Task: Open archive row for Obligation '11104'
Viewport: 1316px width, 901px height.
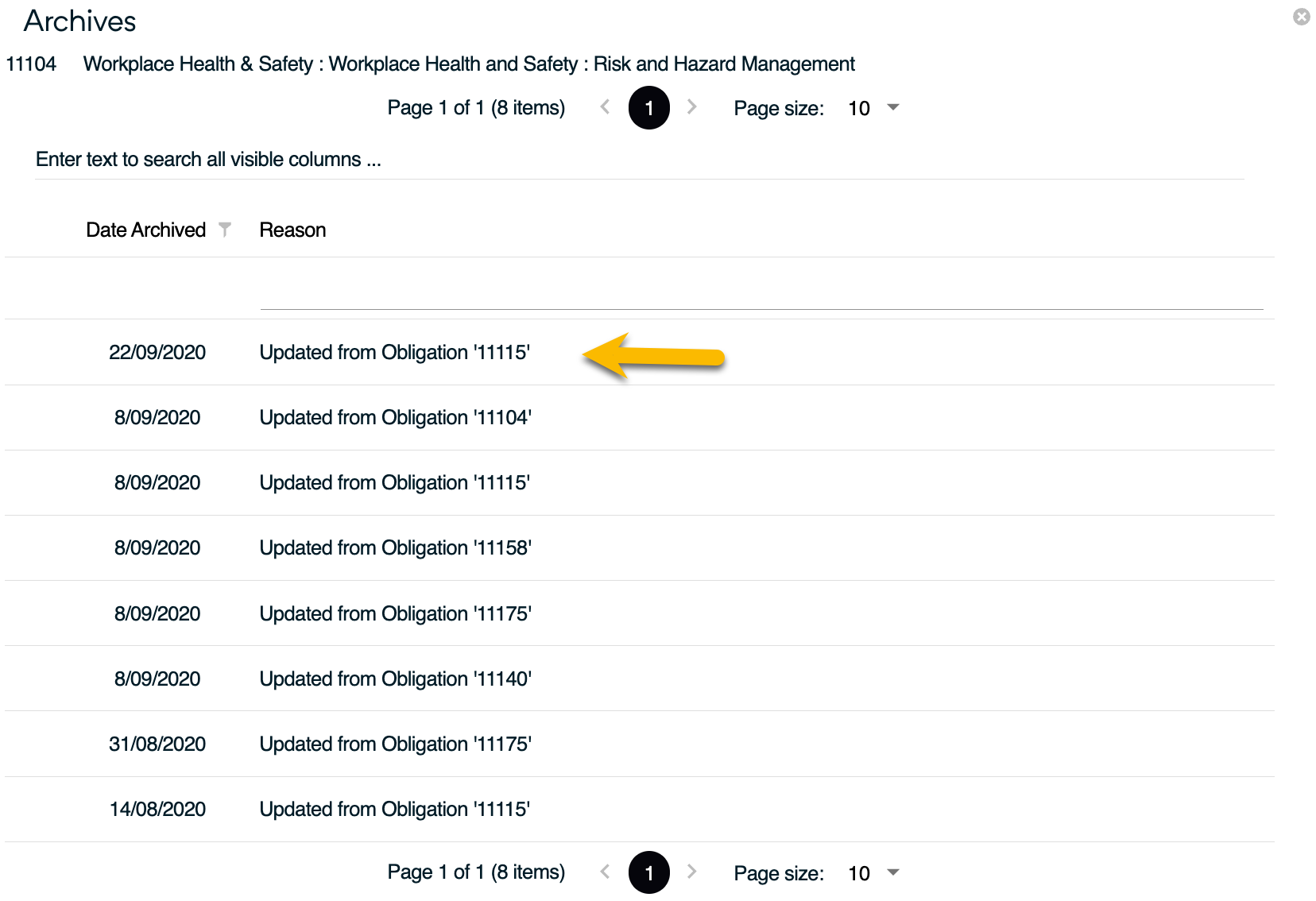Action: pos(395,418)
